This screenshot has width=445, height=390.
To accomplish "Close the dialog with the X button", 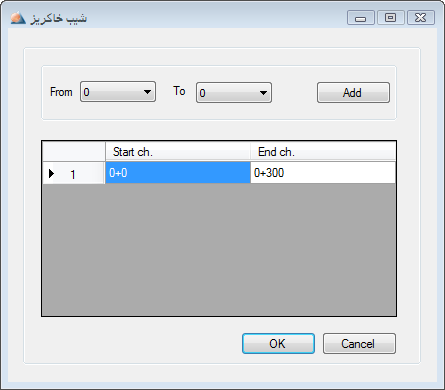I will pos(421,18).
